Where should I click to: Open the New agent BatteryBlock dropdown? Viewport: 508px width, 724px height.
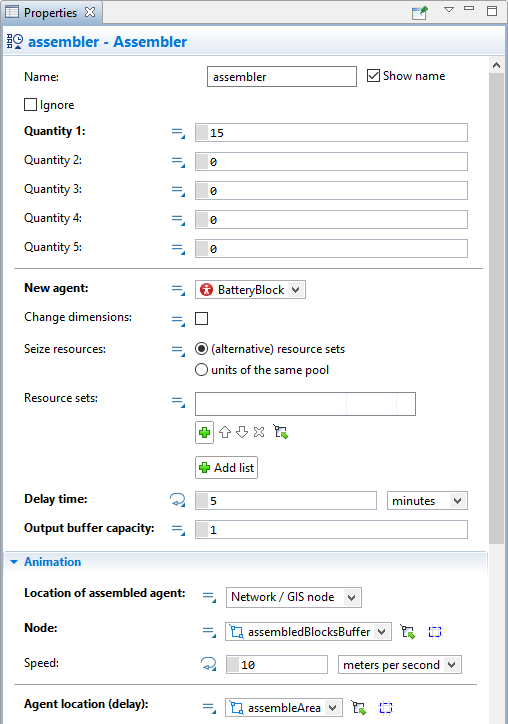coord(250,290)
